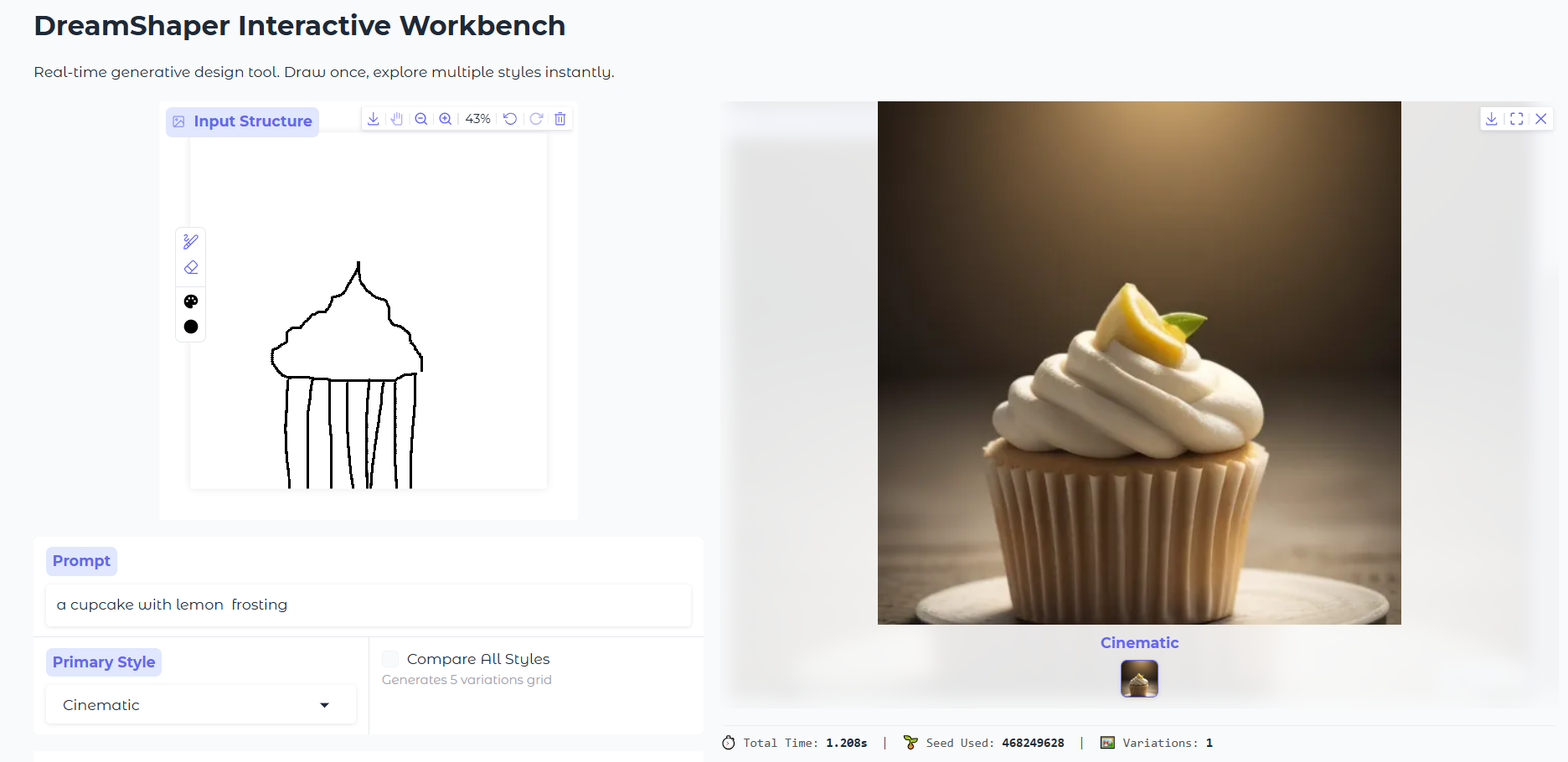The height and width of the screenshot is (762, 1568).
Task: Clear the canvas with the trash icon
Action: tap(560, 119)
